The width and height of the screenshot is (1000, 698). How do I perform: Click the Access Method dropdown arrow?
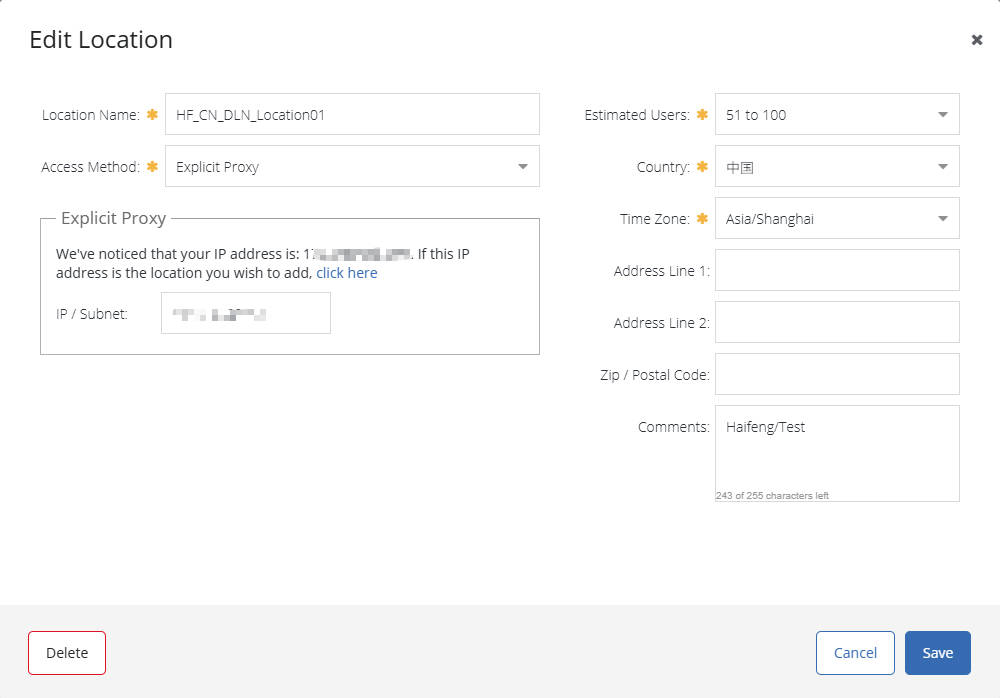[x=523, y=167]
